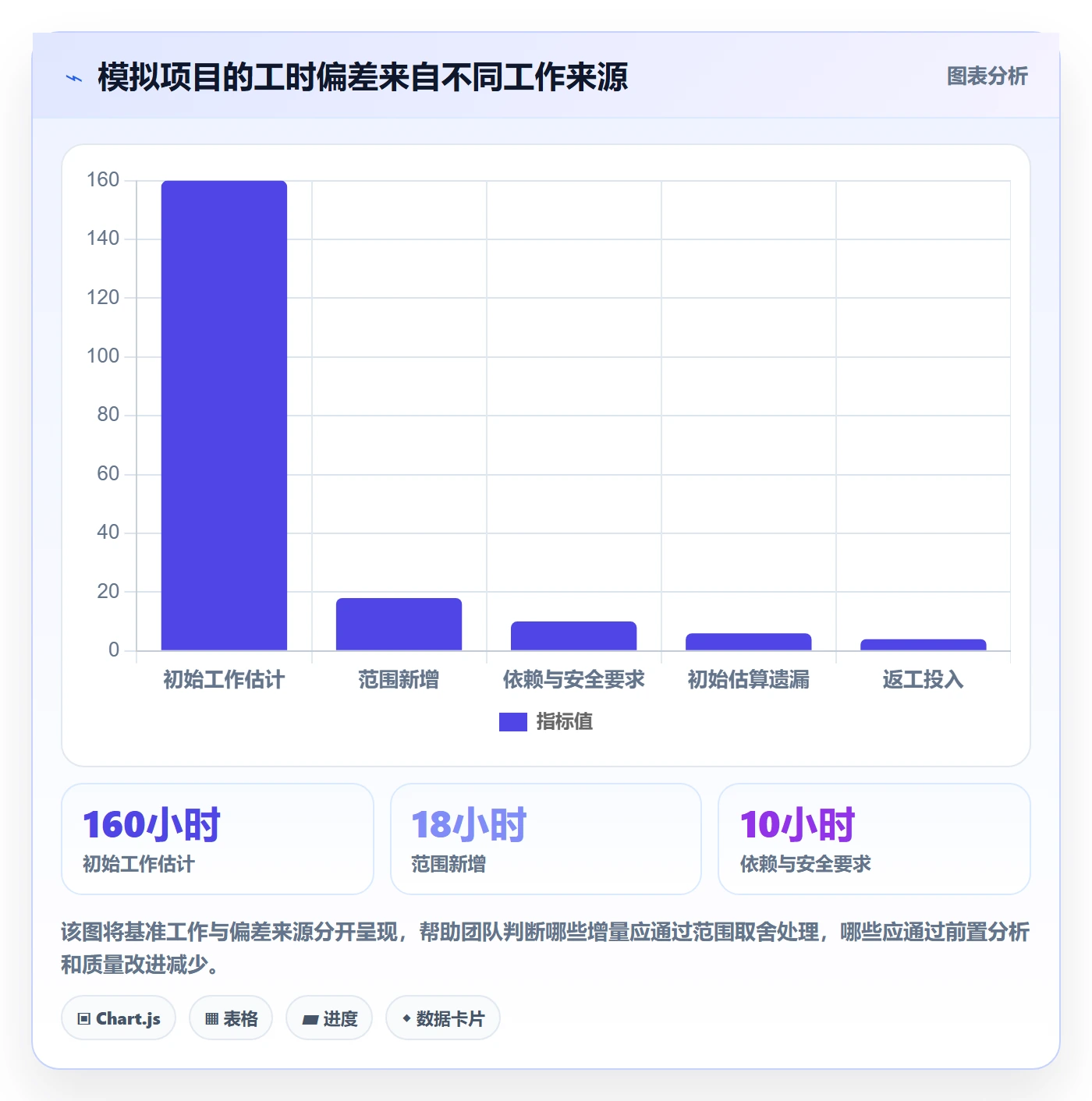Image resolution: width=1092 pixels, height=1101 pixels.
Task: Click the bar icon in 进度 chip
Action: [310, 1020]
